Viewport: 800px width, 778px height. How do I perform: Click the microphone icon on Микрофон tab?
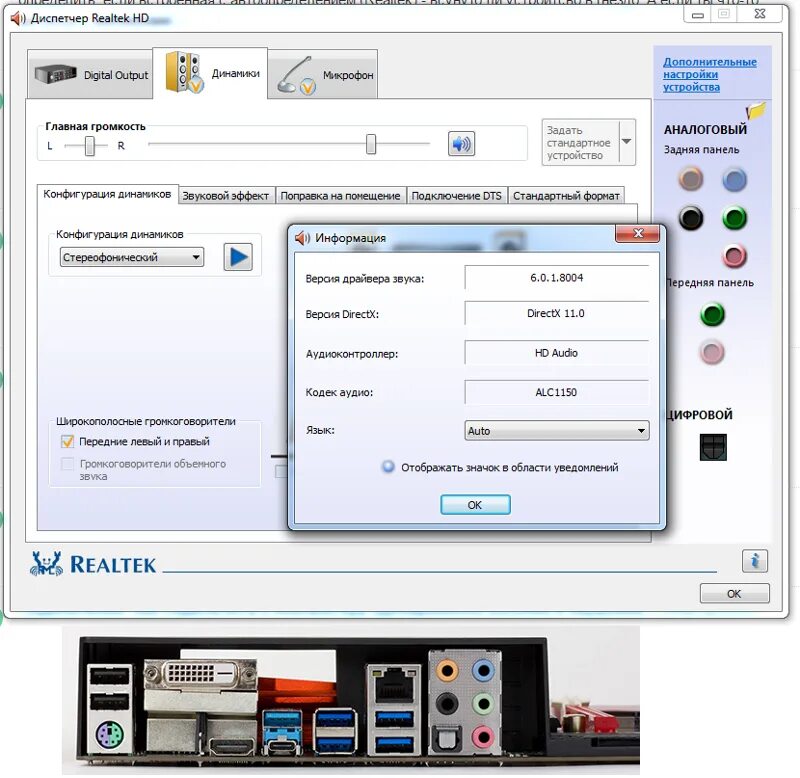pos(296,76)
